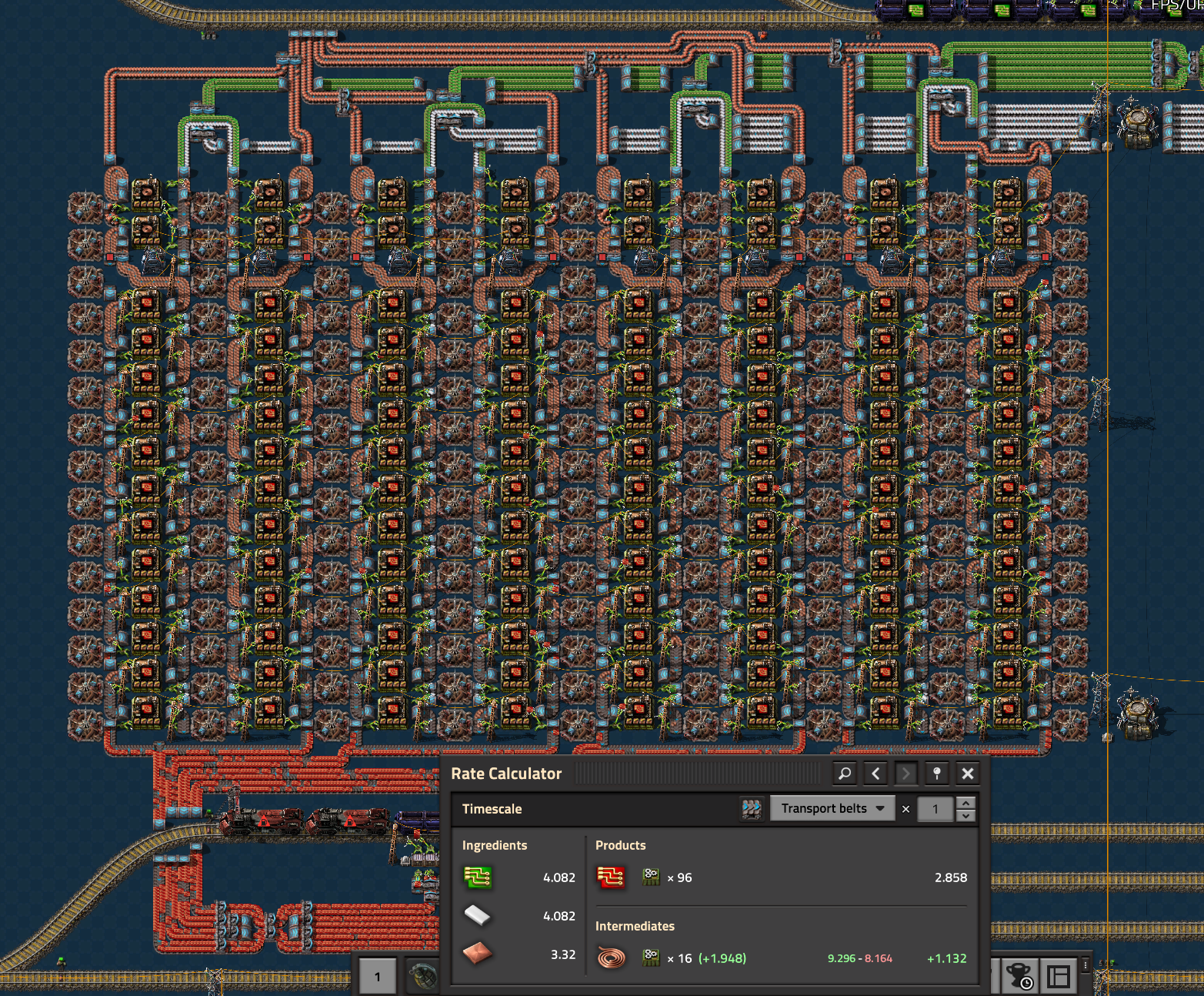Open the Transport belts timescale dropdown
Image resolution: width=1204 pixels, height=996 pixels.
pyautogui.click(x=832, y=808)
